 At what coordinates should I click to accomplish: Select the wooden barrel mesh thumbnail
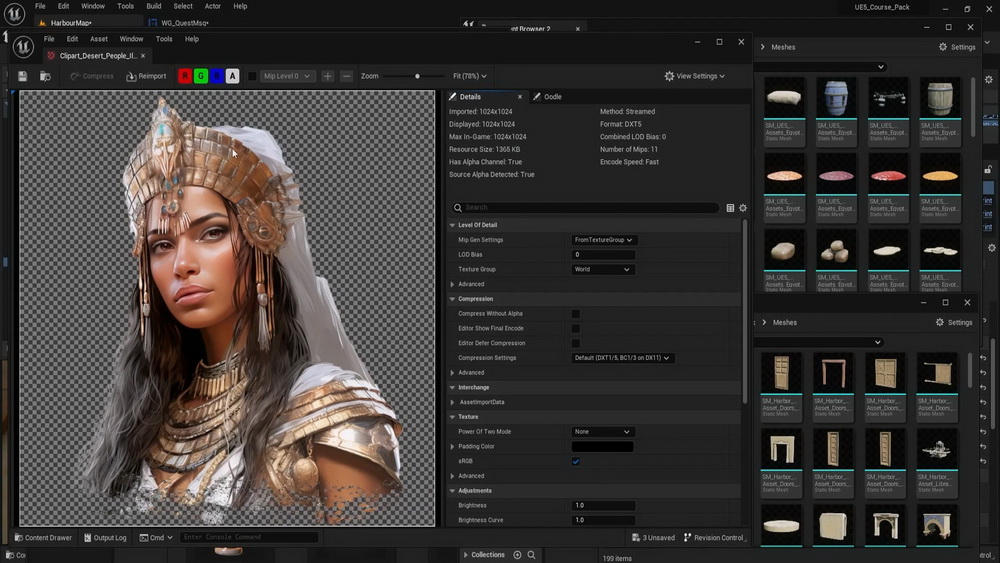pyautogui.click(x=940, y=98)
